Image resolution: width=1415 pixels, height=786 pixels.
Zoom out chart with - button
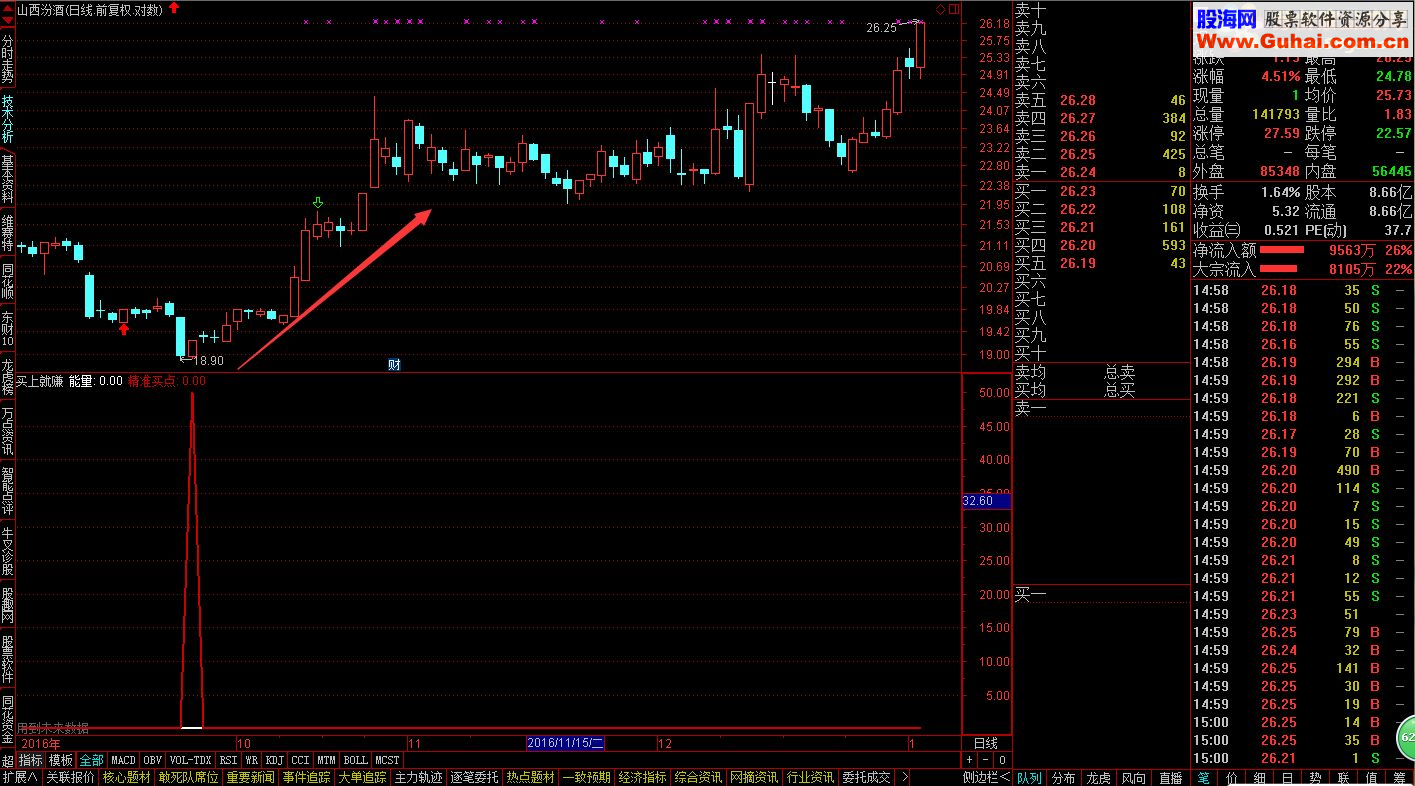(x=986, y=761)
